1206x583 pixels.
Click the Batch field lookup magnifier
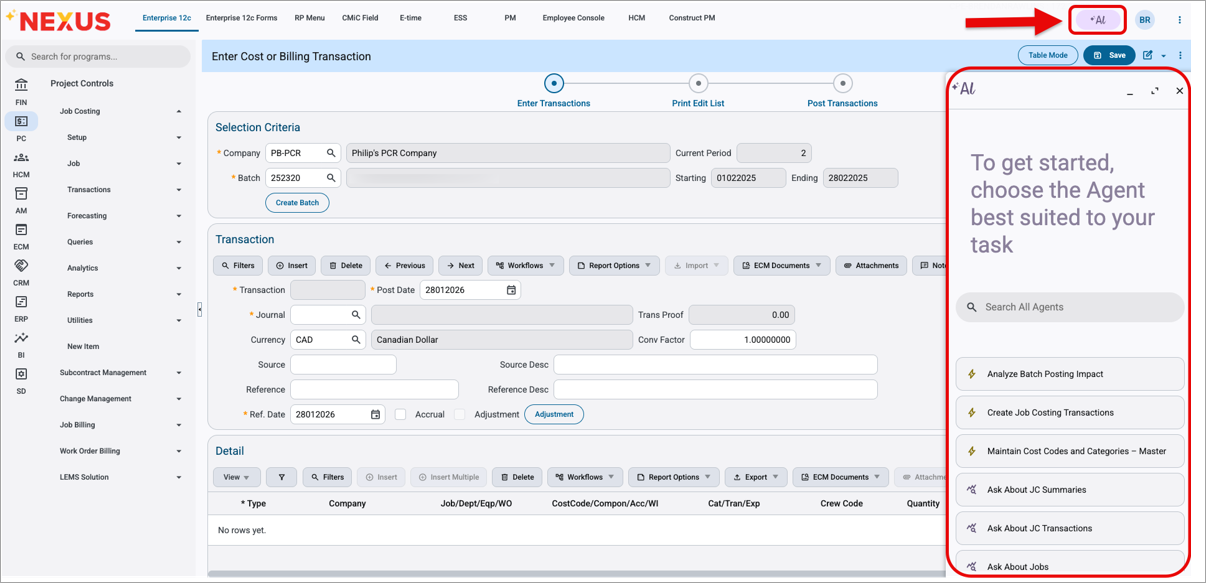(x=331, y=178)
